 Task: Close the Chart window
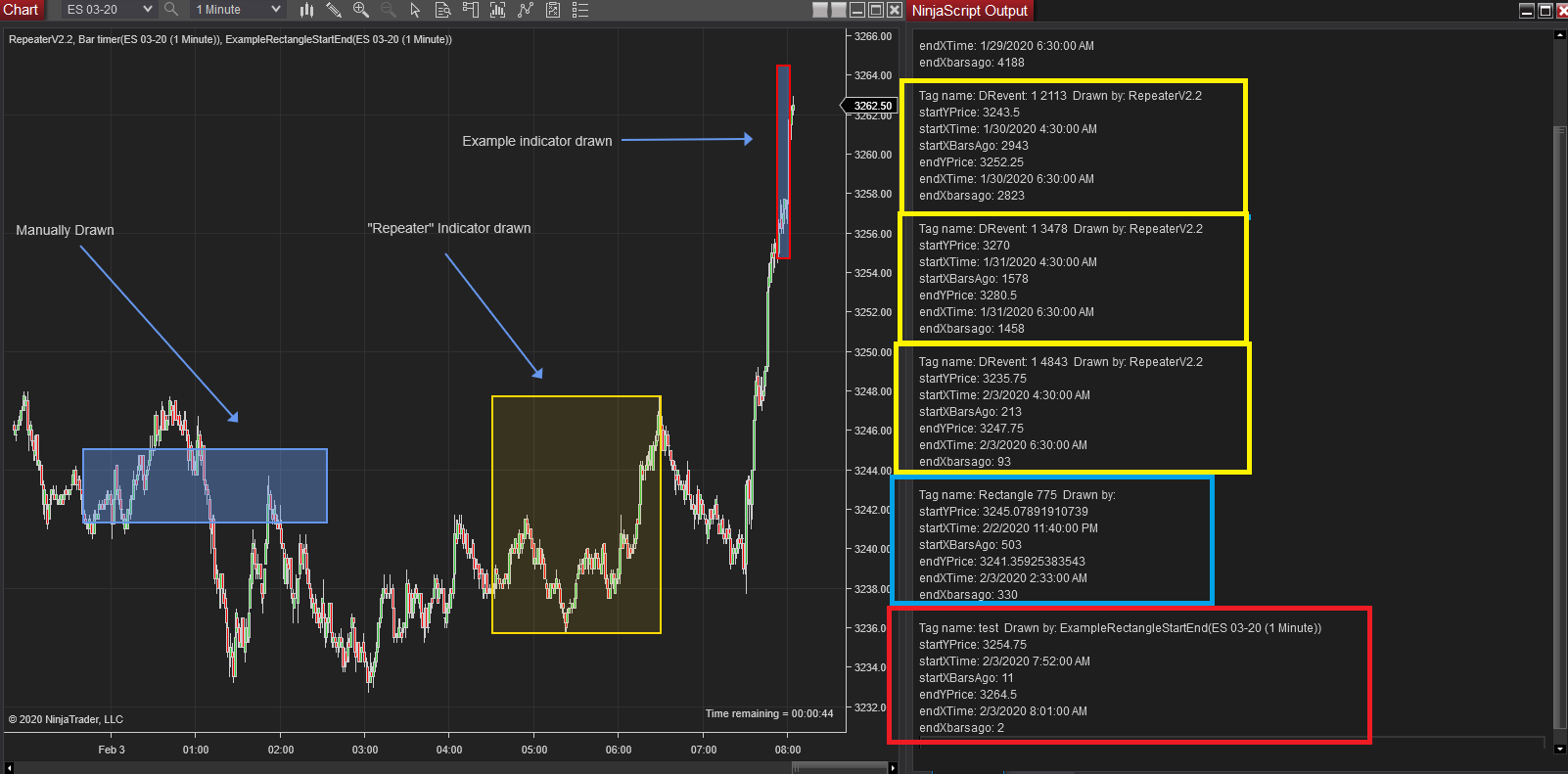tap(895, 10)
